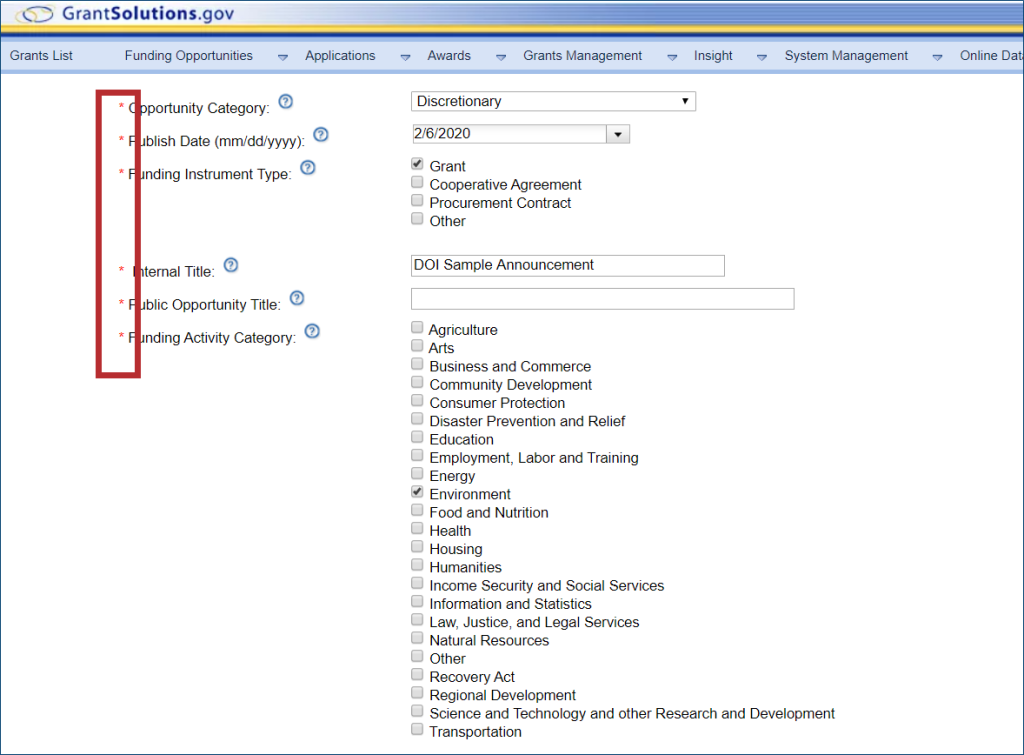Check the Health funding category
This screenshot has width=1024, height=755.
pos(417,529)
